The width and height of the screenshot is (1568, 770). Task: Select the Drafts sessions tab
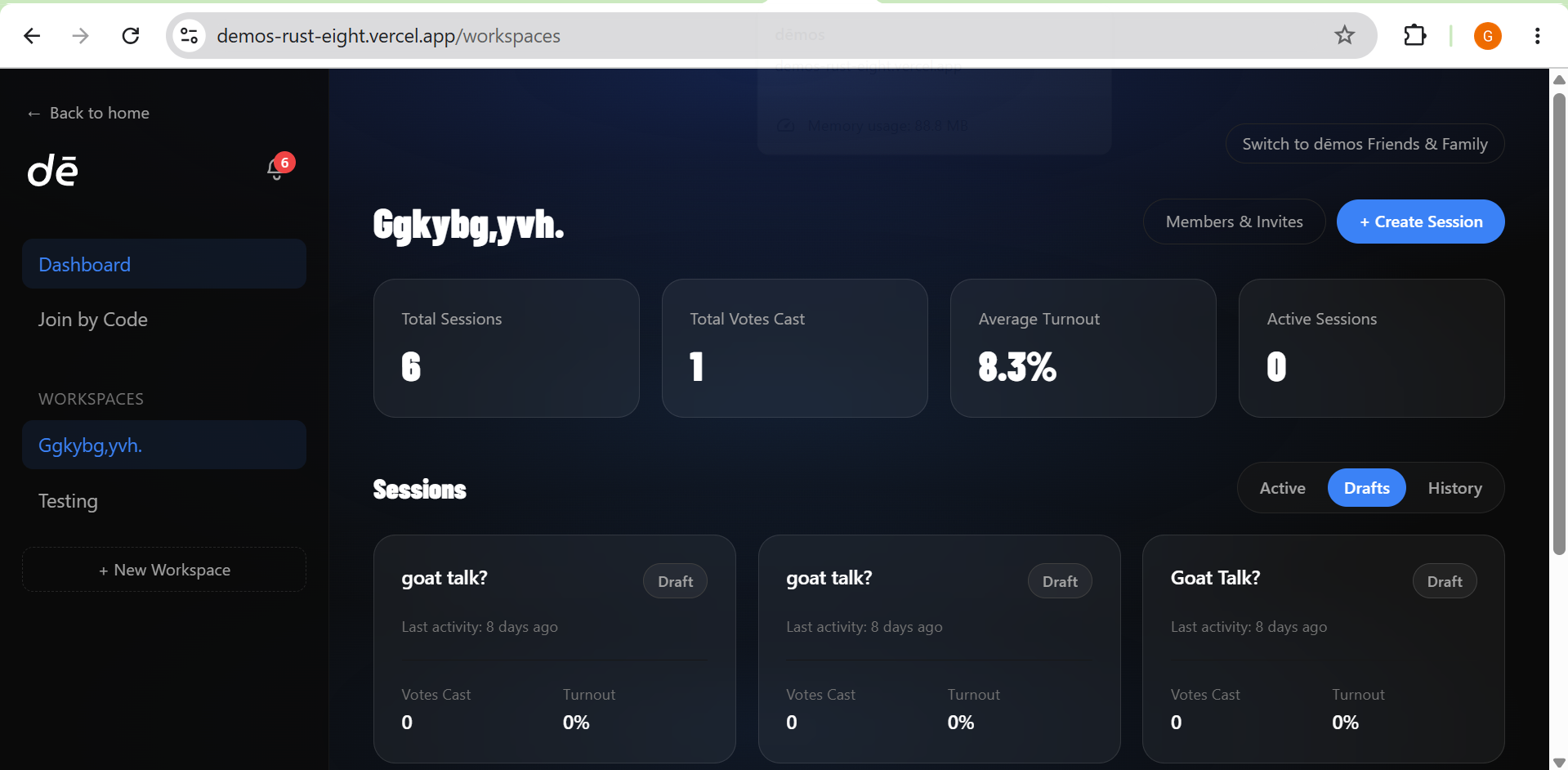(x=1366, y=488)
